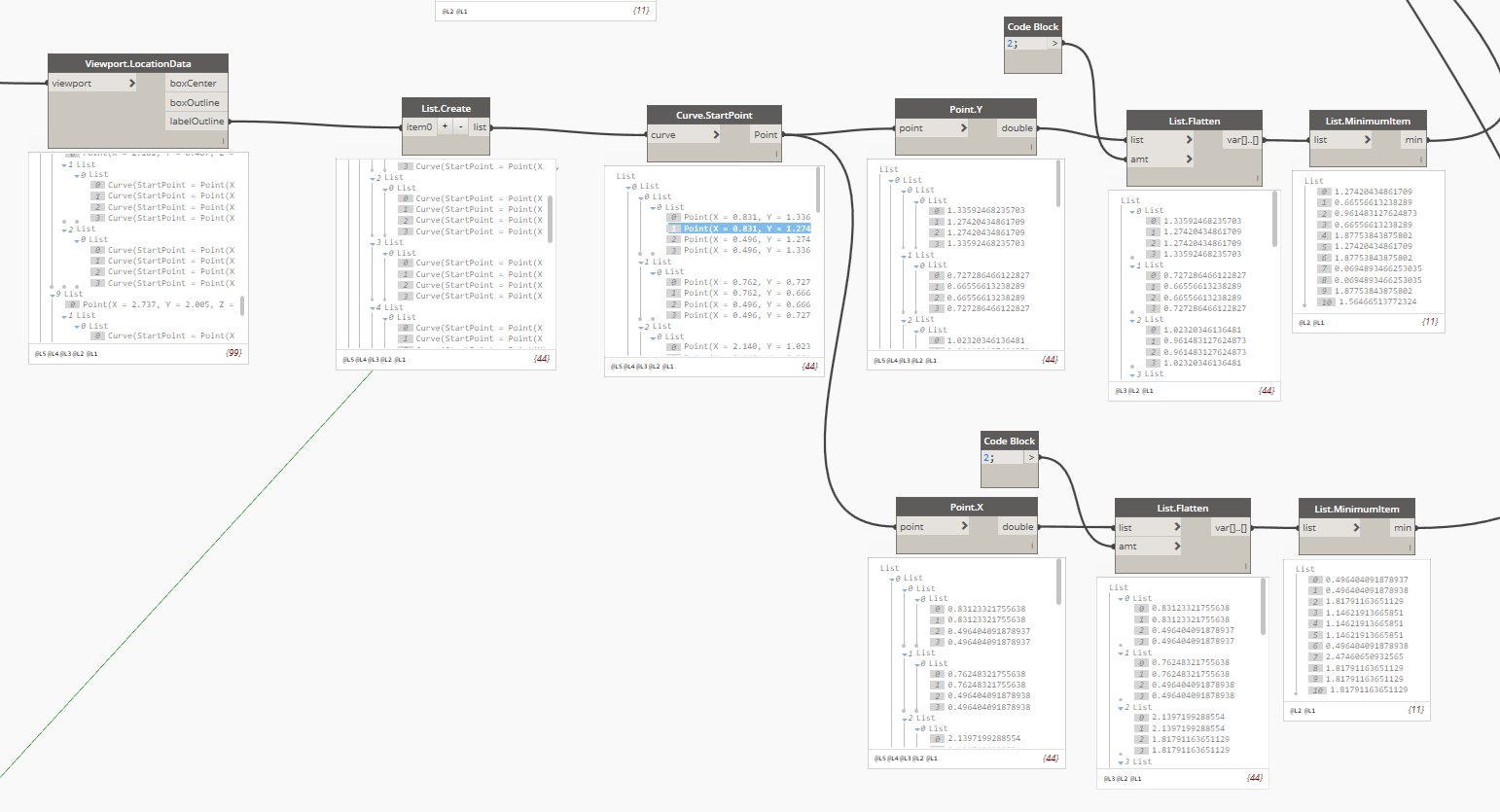1500x812 pixels.
Task: Select the Viewport.LocationData node header
Action: click(x=138, y=63)
